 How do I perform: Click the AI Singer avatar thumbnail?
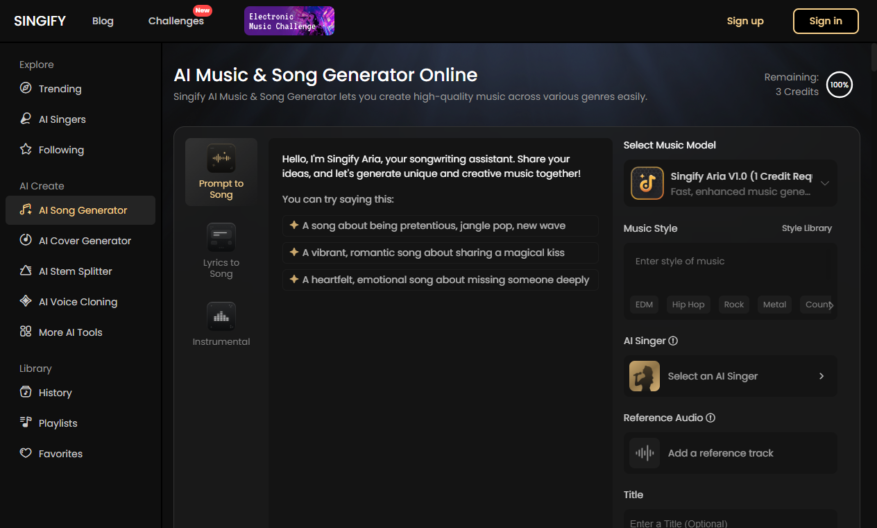[644, 376]
